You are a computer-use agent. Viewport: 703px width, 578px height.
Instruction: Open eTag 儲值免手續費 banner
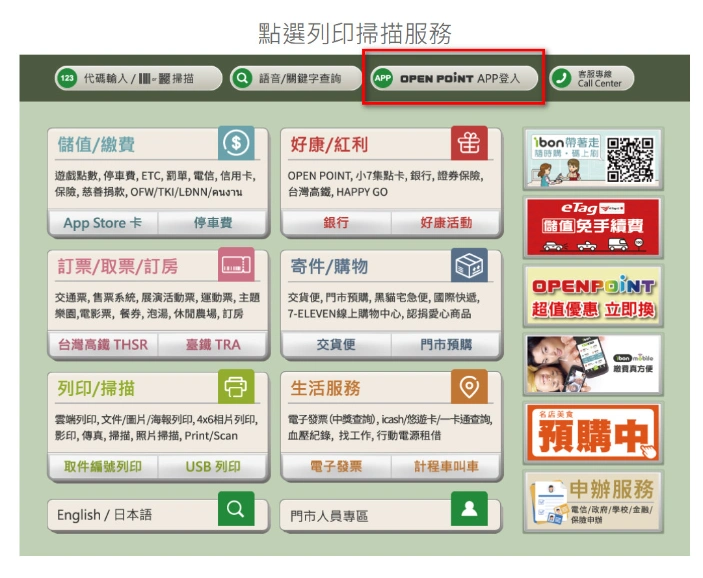593,227
